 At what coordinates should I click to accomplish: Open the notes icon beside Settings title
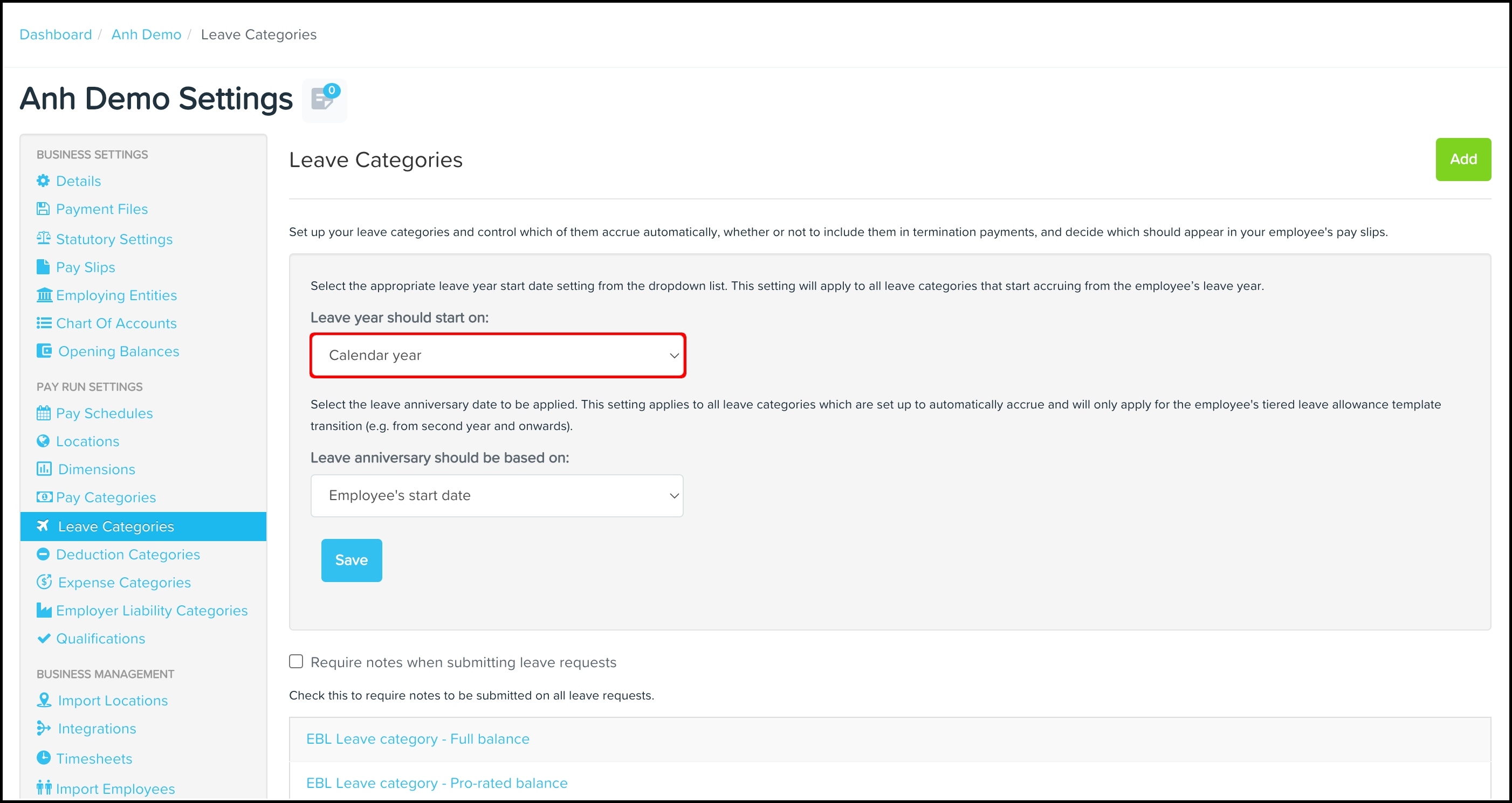coord(324,100)
